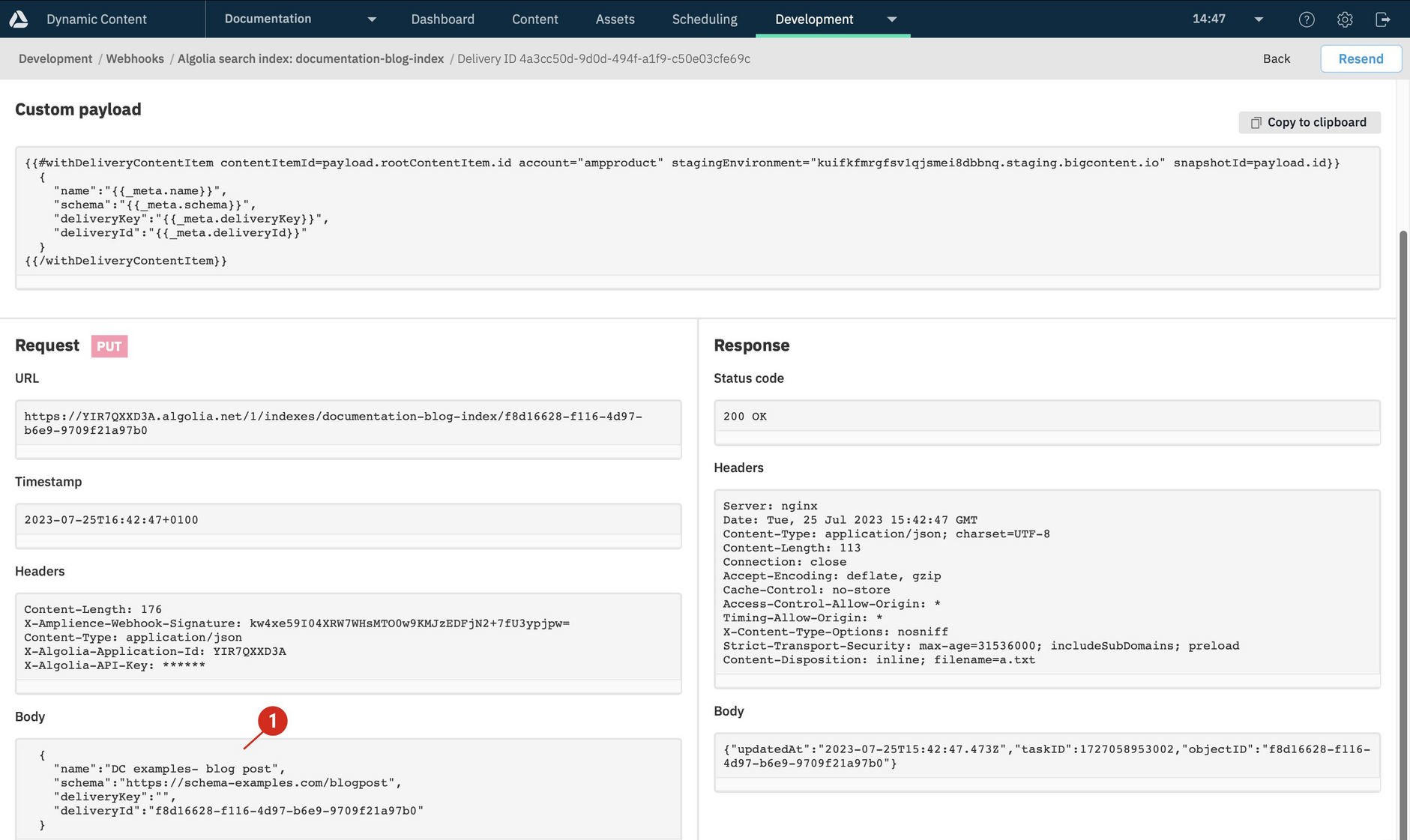Go to the Assets tab
This screenshot has width=1410, height=840.
click(615, 19)
